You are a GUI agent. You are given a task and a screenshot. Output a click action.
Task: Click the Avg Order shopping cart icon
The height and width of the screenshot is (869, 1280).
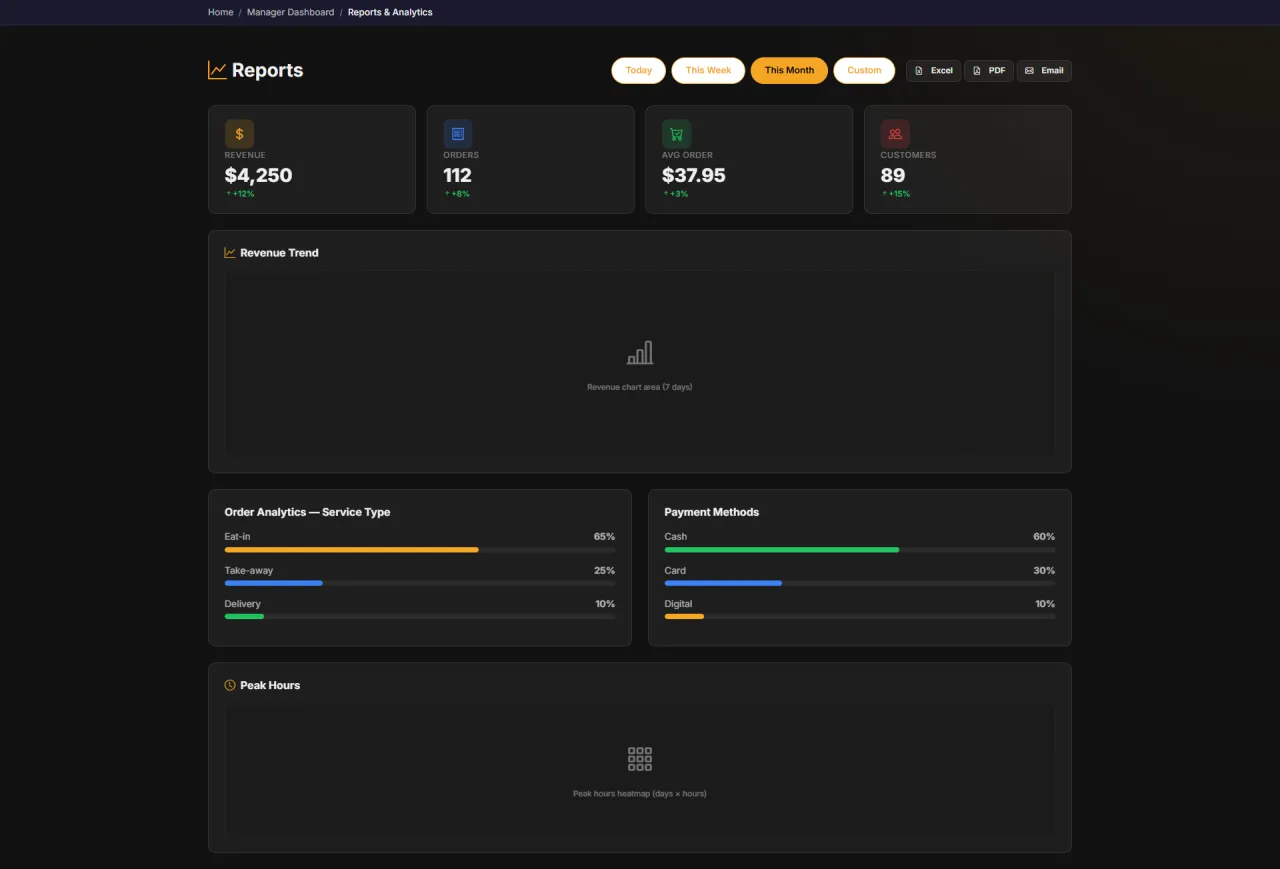[x=676, y=134]
